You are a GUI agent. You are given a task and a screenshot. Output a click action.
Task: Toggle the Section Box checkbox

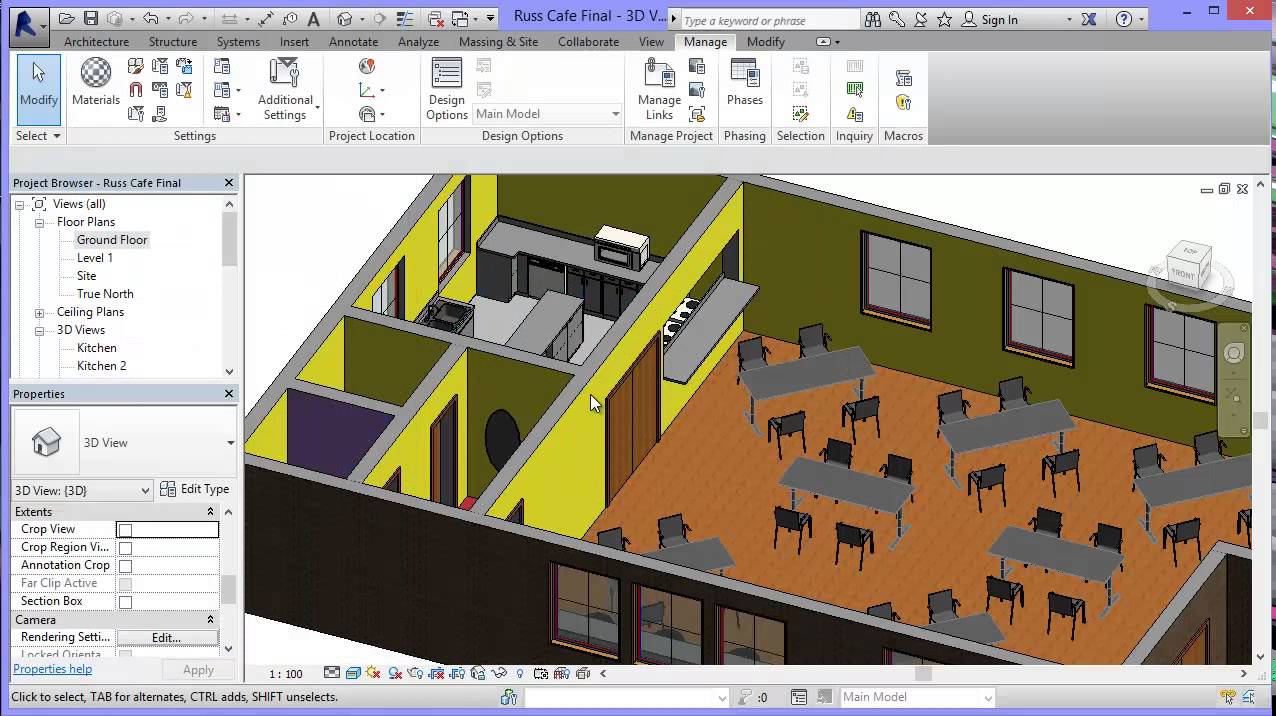coord(125,602)
